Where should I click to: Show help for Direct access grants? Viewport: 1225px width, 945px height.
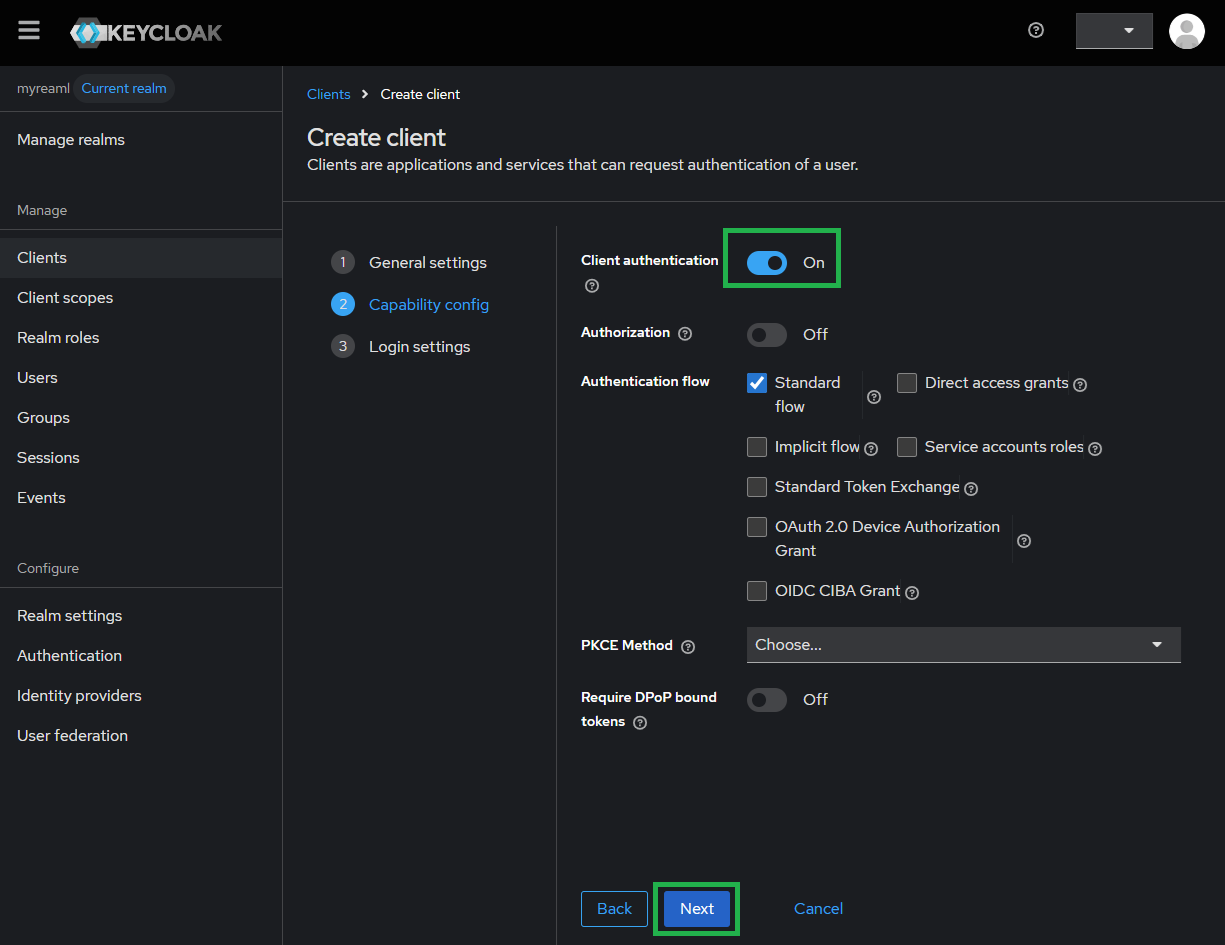tap(1080, 384)
